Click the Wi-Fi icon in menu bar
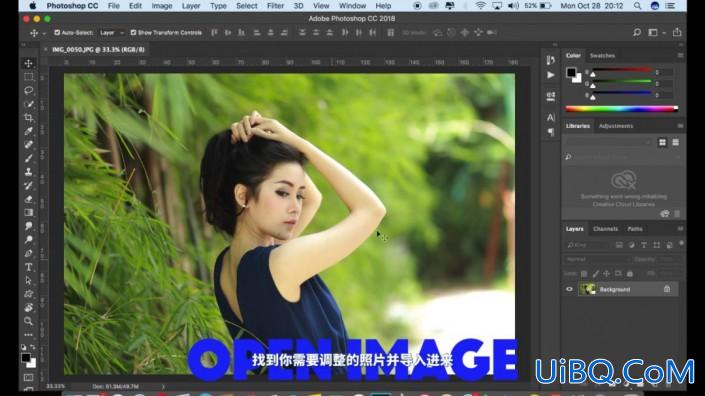 point(481,6)
